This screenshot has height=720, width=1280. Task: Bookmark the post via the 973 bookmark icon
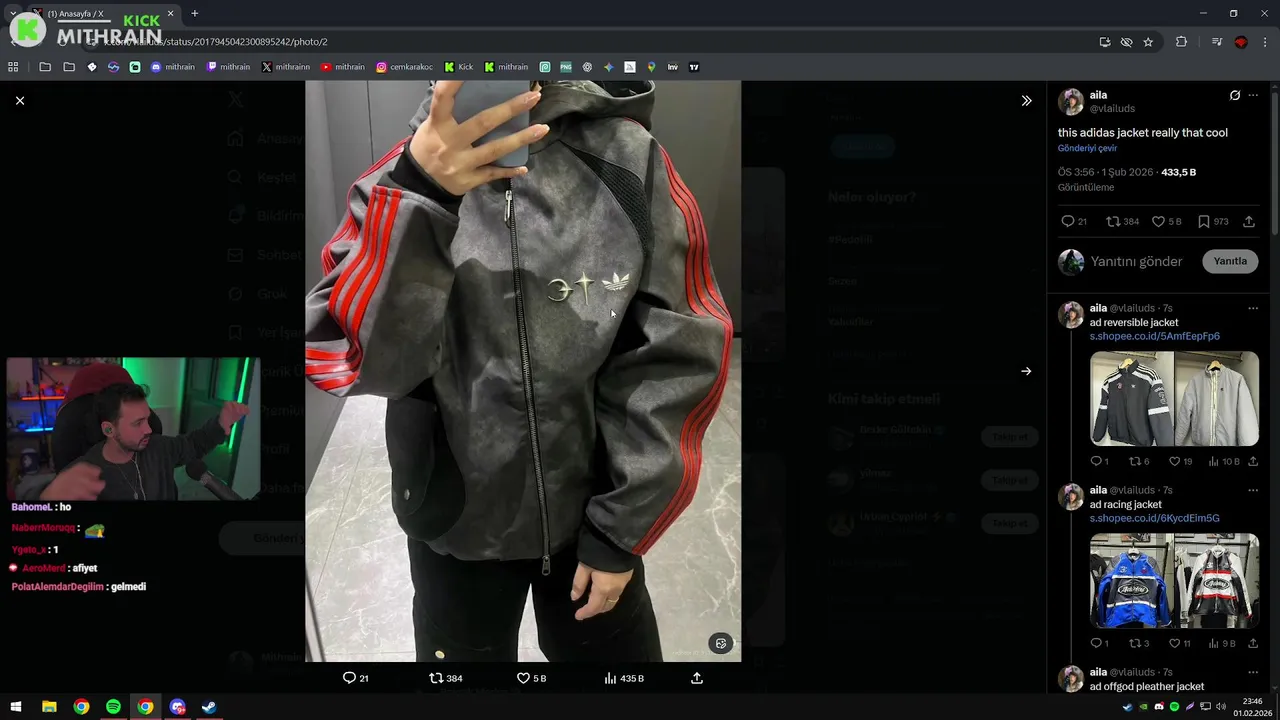[x=1204, y=221]
